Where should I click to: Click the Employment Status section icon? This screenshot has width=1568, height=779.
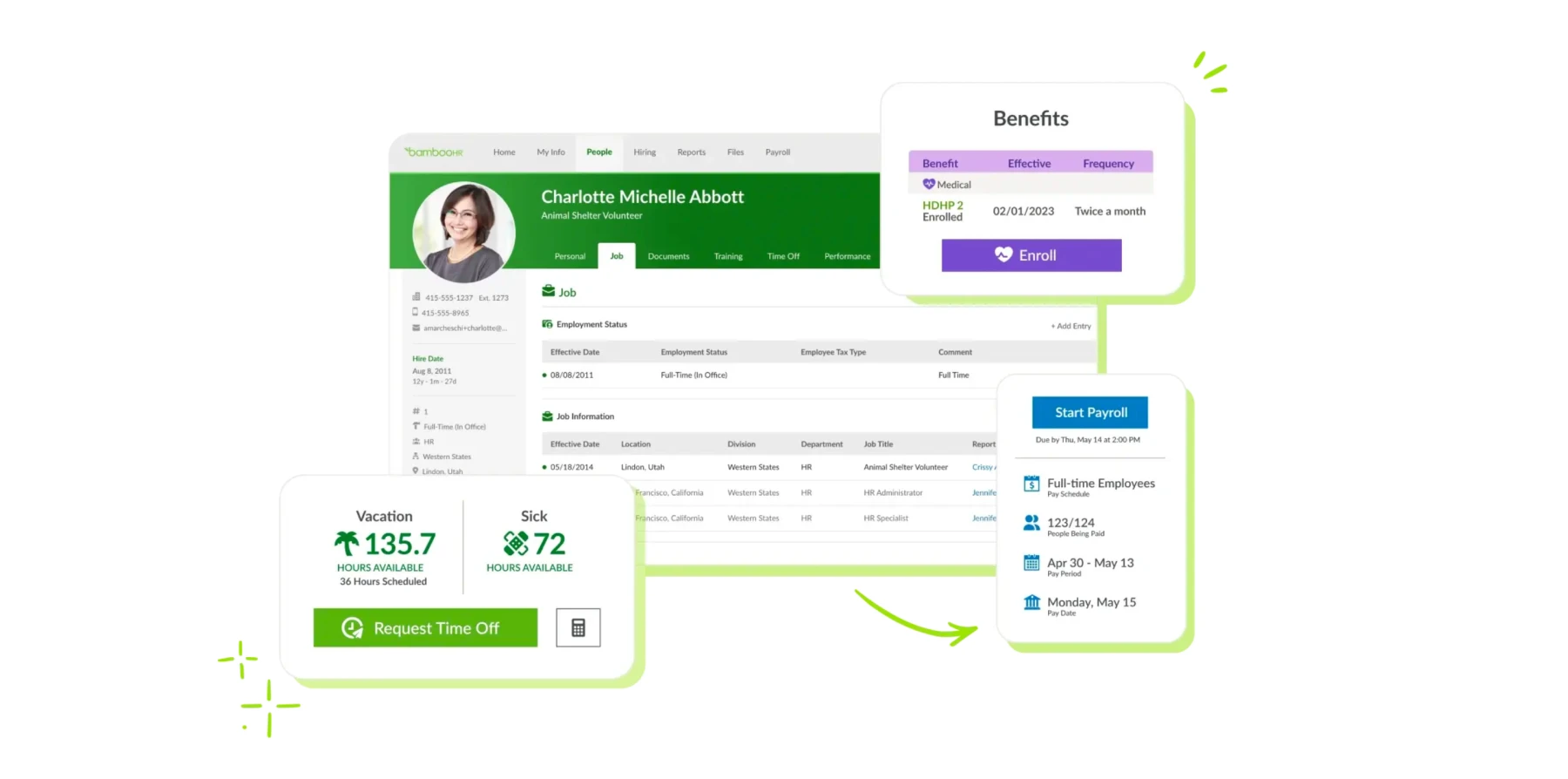pos(547,324)
